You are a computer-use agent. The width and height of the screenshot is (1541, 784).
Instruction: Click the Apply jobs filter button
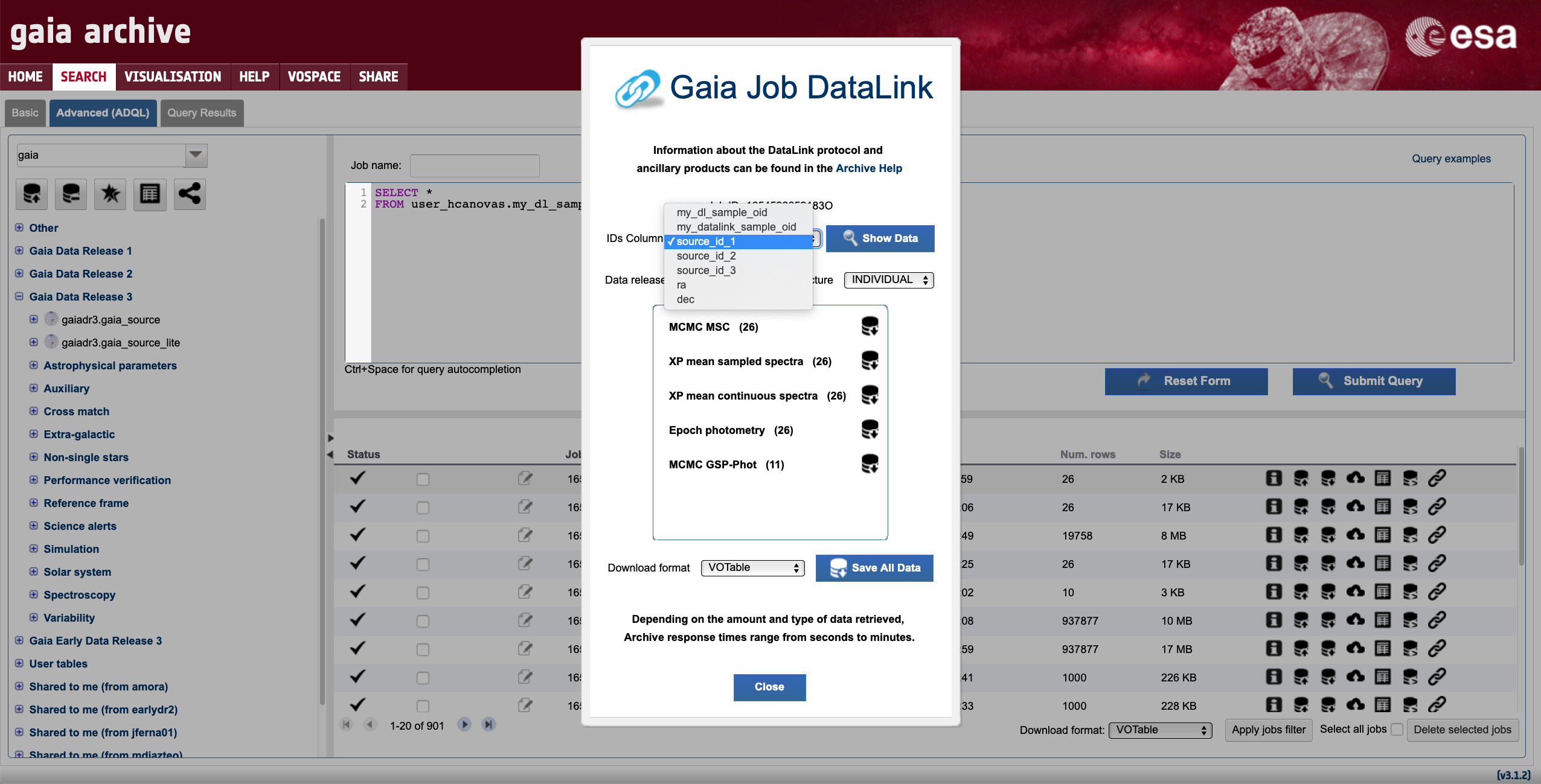pyautogui.click(x=1269, y=730)
